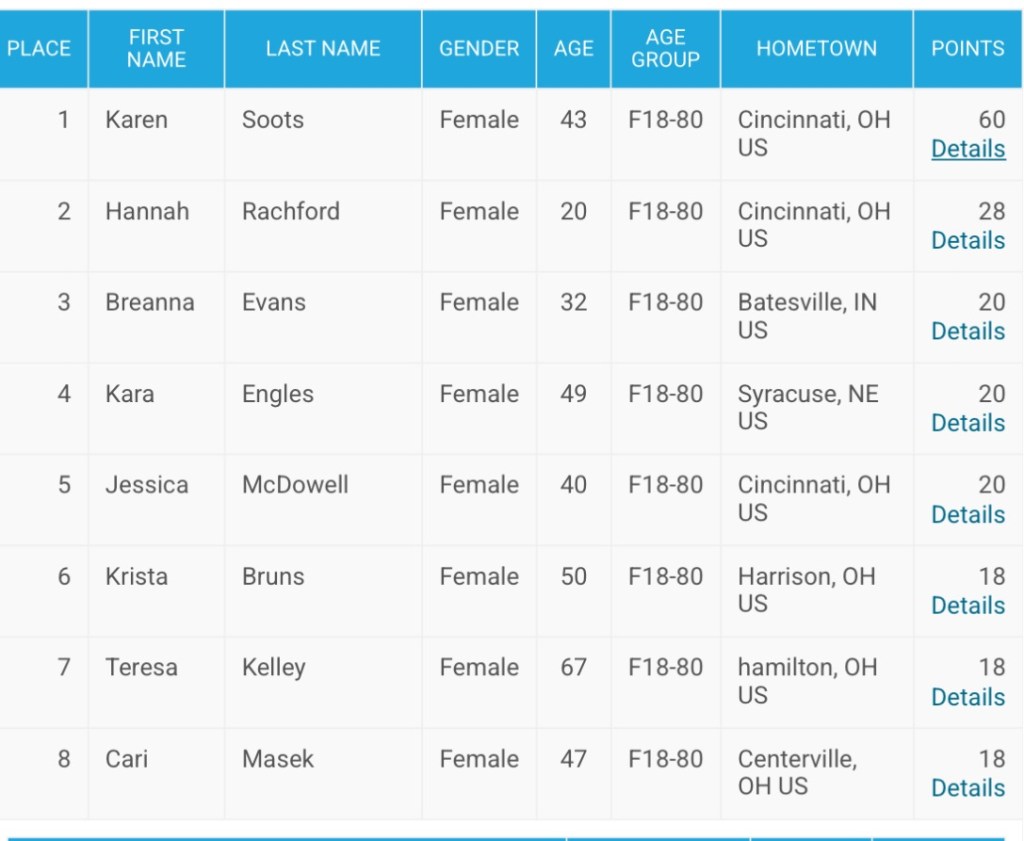Click the Syracuse, NE US hometown cell
The height and width of the screenshot is (841, 1024).
click(x=808, y=407)
